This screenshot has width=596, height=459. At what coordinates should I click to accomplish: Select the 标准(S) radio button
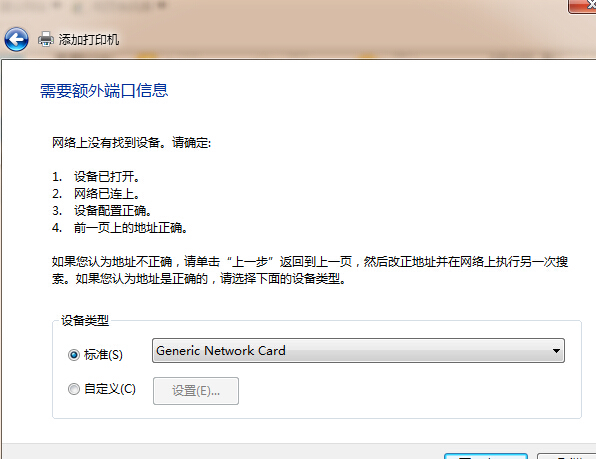tap(74, 355)
